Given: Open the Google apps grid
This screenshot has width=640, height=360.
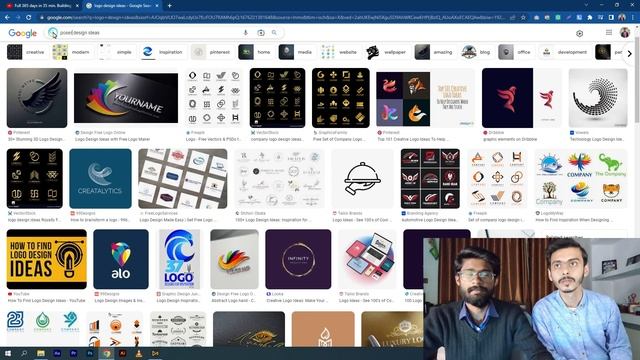Looking at the screenshot, I should [x=609, y=33].
